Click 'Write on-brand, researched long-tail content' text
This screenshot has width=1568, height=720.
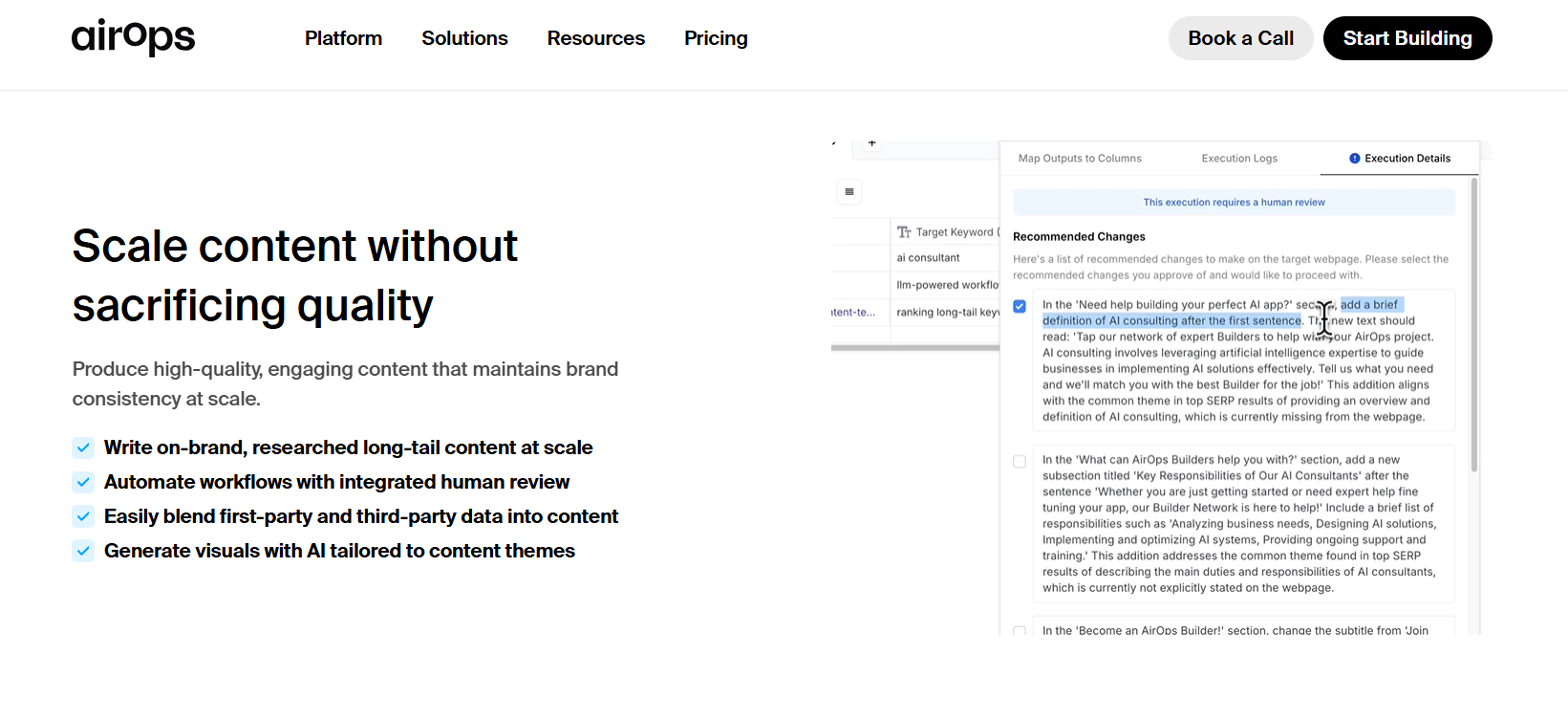(x=348, y=447)
